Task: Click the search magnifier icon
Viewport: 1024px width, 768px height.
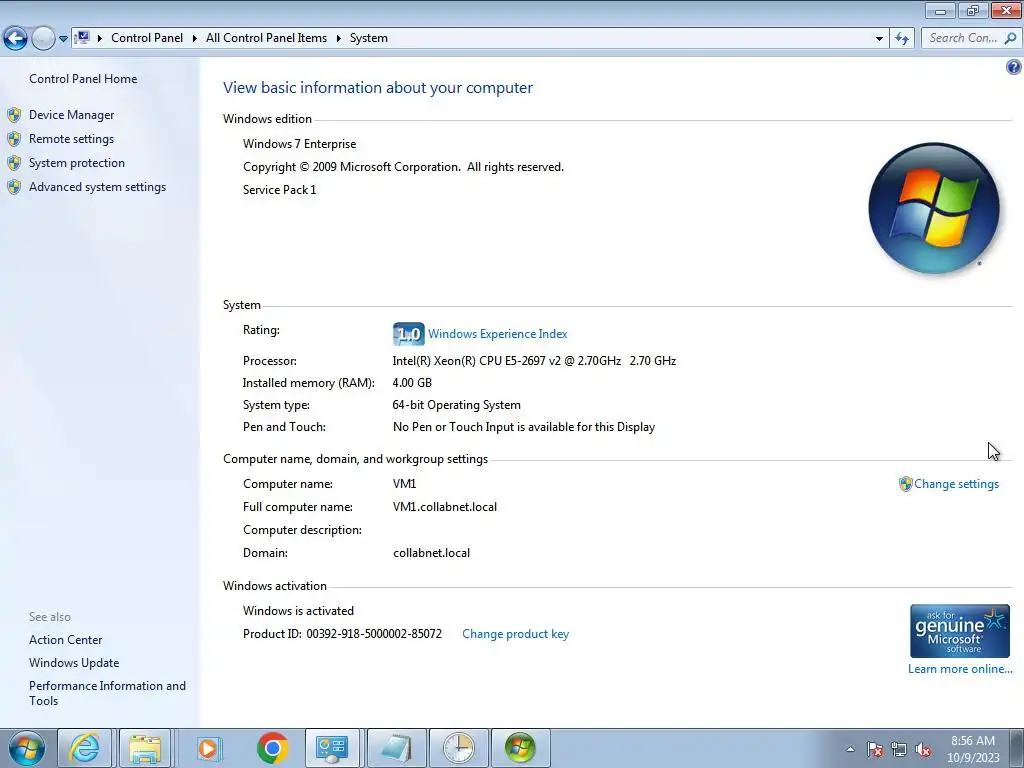Action: coord(1010,38)
